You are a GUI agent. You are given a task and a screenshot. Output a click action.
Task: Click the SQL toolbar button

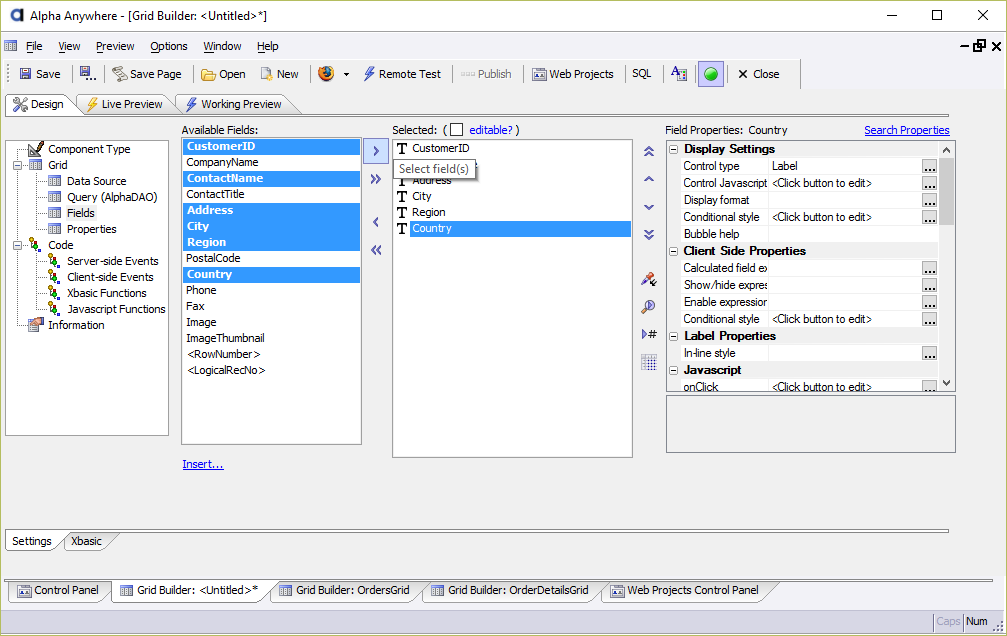coord(642,74)
